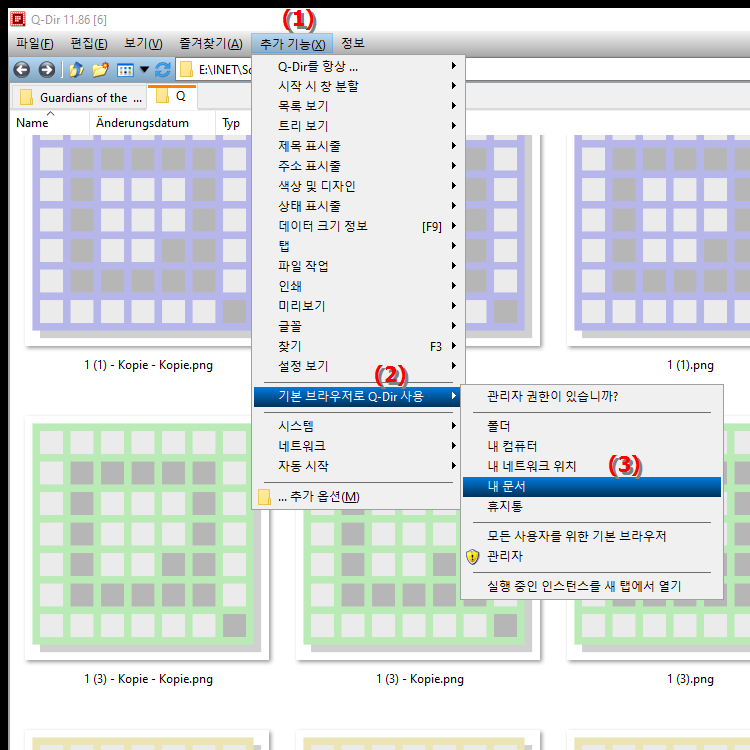Image resolution: width=750 pixels, height=750 pixels.
Task: Open the 편집(E) menu
Action: coord(89,44)
